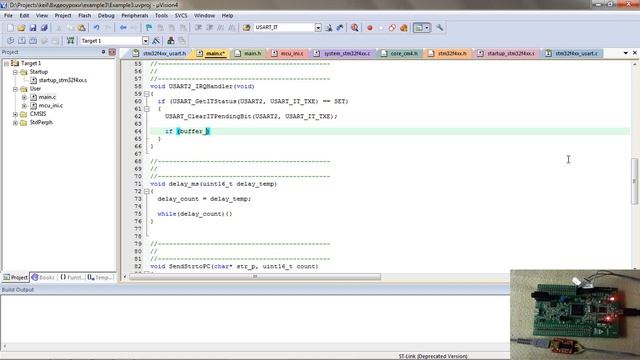The width and height of the screenshot is (640, 360).
Task: Open the Peripherals menu
Action: (x=135, y=16)
